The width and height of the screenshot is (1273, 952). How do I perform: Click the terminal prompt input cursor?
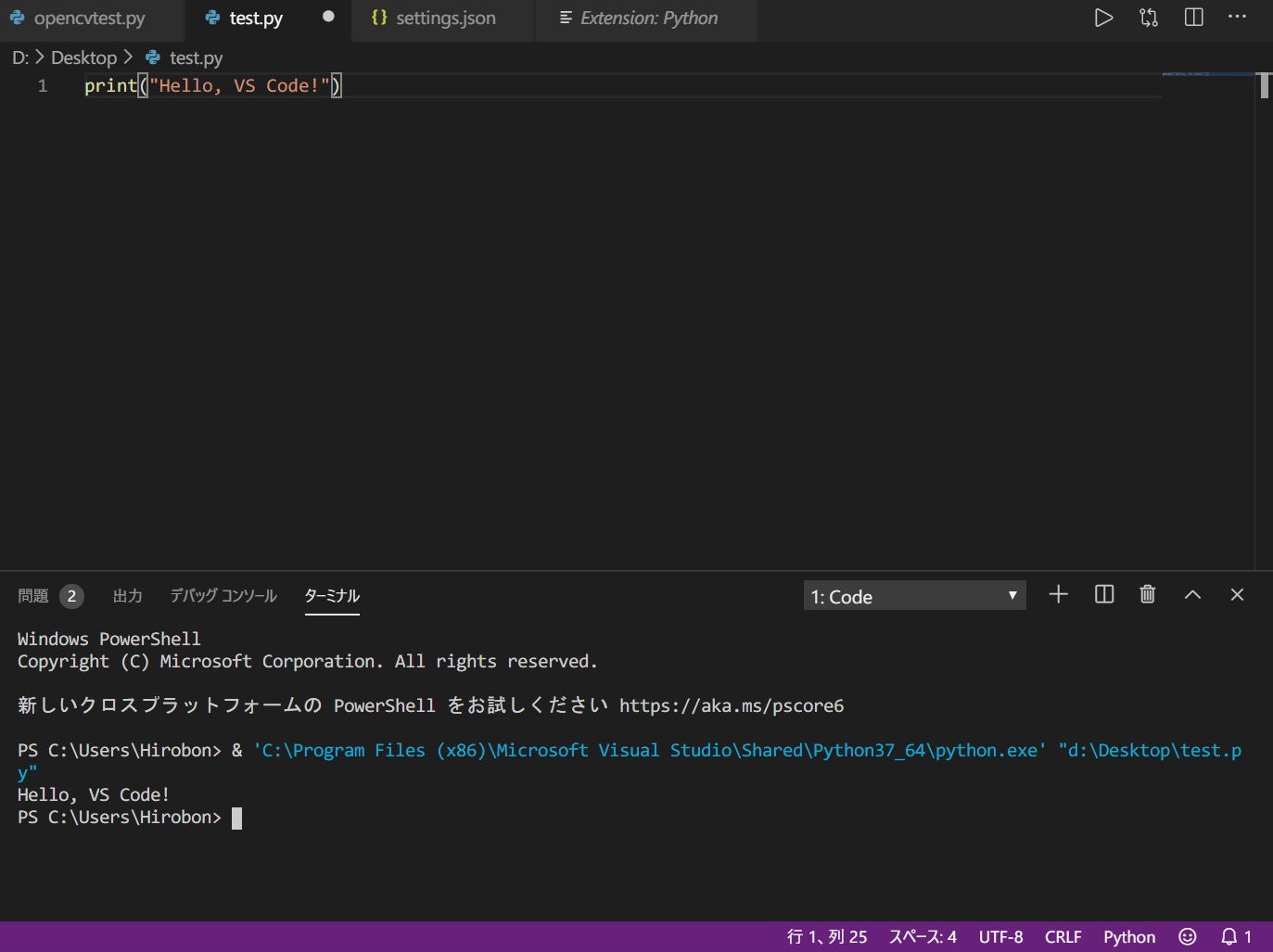pos(236,818)
